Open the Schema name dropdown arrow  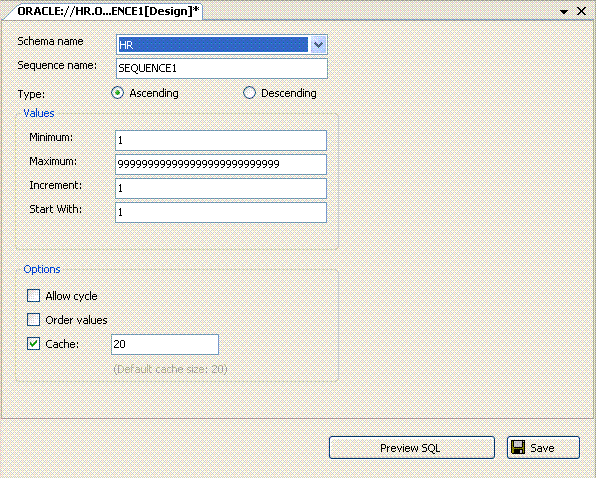coord(318,45)
